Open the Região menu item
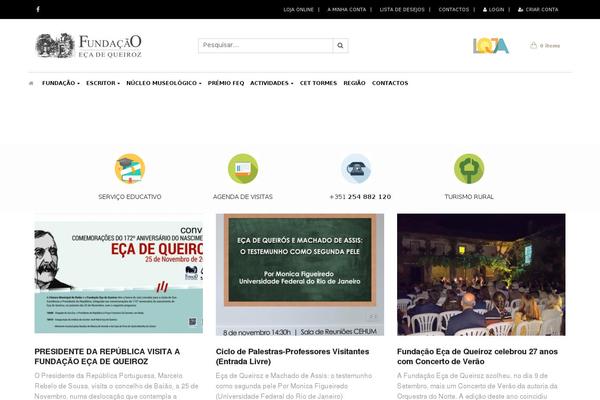The height and width of the screenshot is (400, 600). click(x=354, y=83)
